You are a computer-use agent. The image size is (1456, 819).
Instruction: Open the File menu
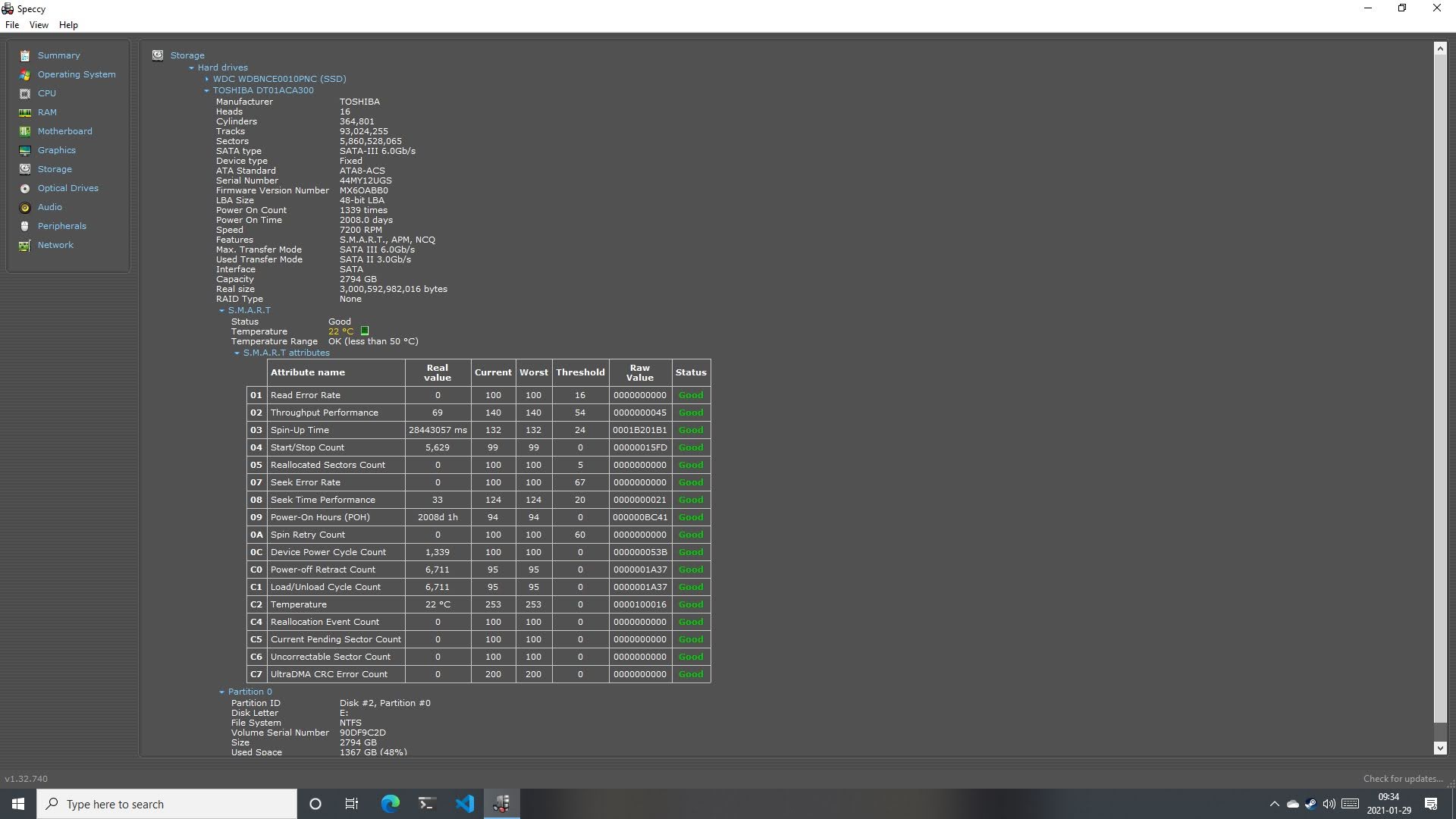coord(12,25)
